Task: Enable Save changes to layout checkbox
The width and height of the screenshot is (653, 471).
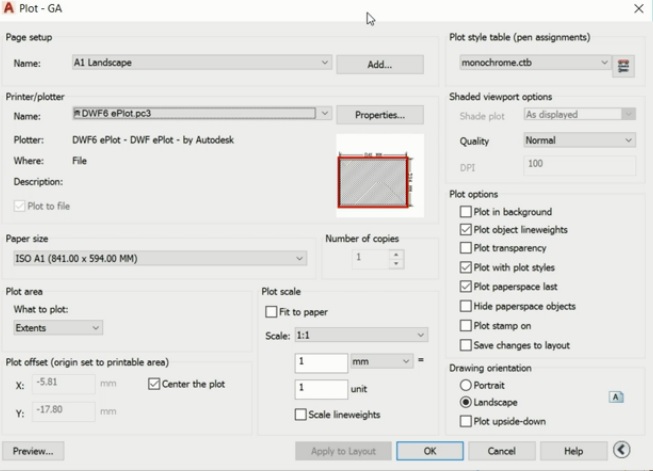Action: 466,345
